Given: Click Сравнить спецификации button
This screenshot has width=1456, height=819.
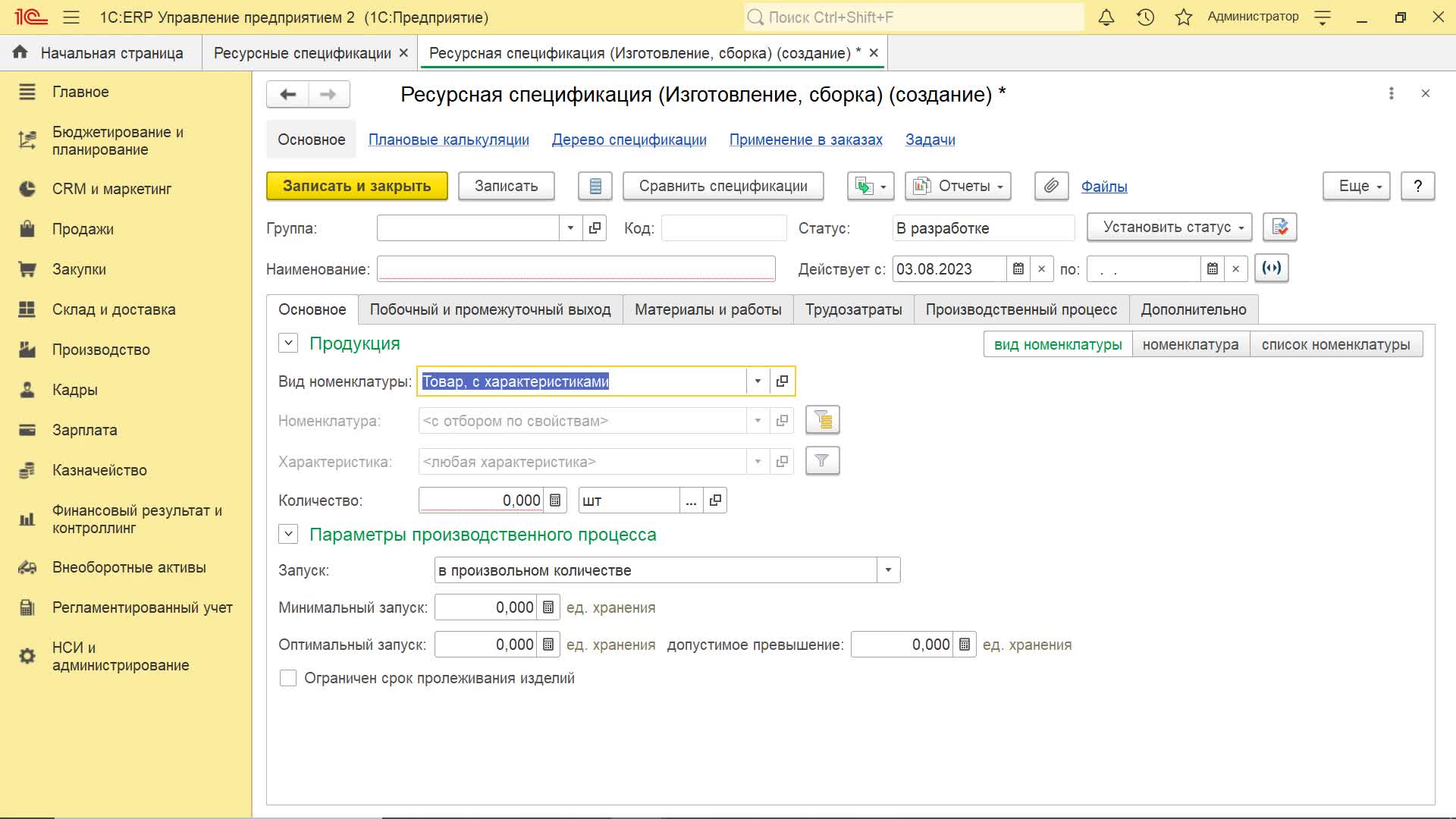Looking at the screenshot, I should coord(723,187).
